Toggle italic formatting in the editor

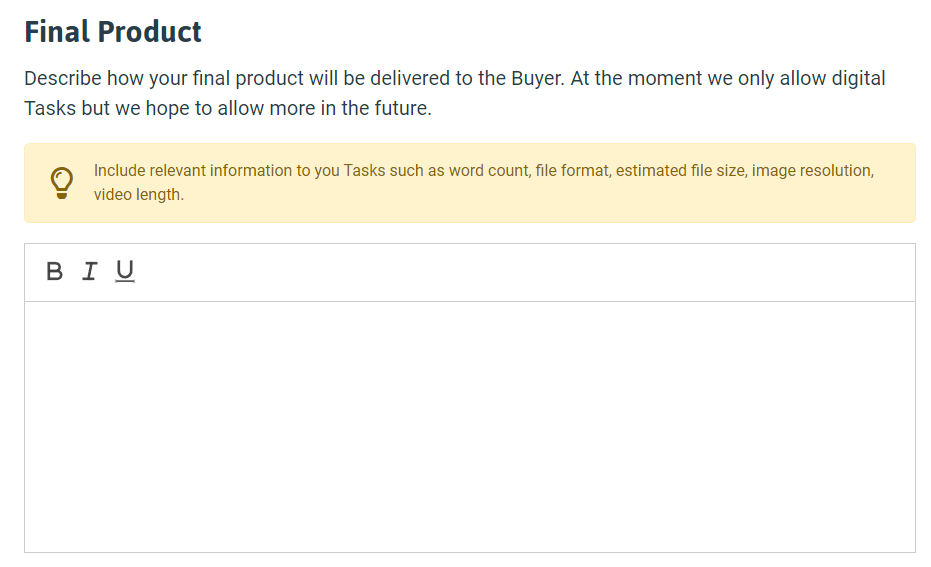pos(90,271)
